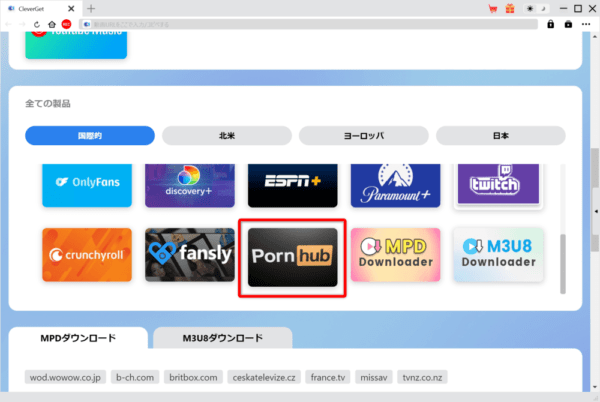The height and width of the screenshot is (402, 600).
Task: Click the back navigation arrow
Action: click(x=8, y=24)
